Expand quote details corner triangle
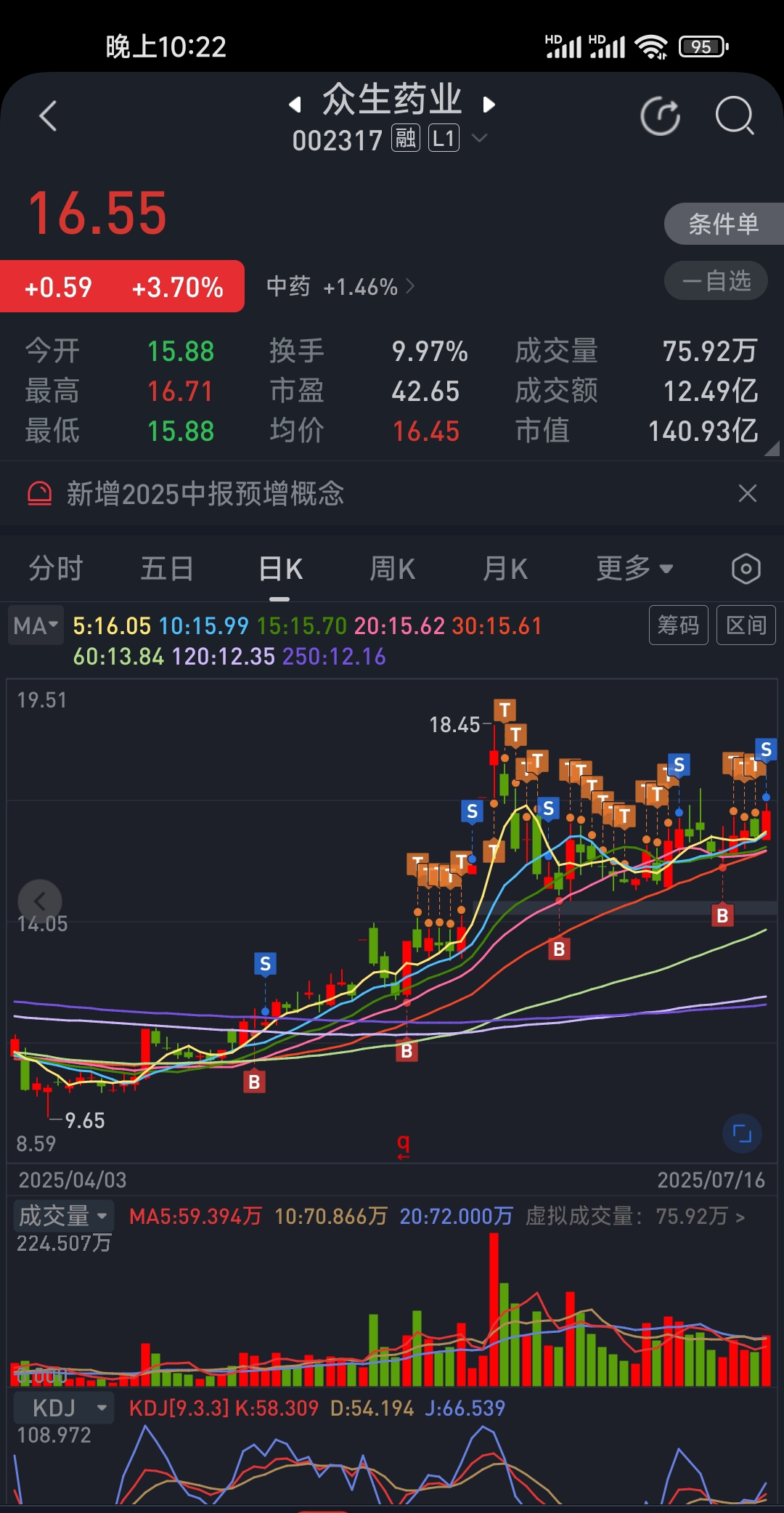784x1513 pixels. click(772, 450)
